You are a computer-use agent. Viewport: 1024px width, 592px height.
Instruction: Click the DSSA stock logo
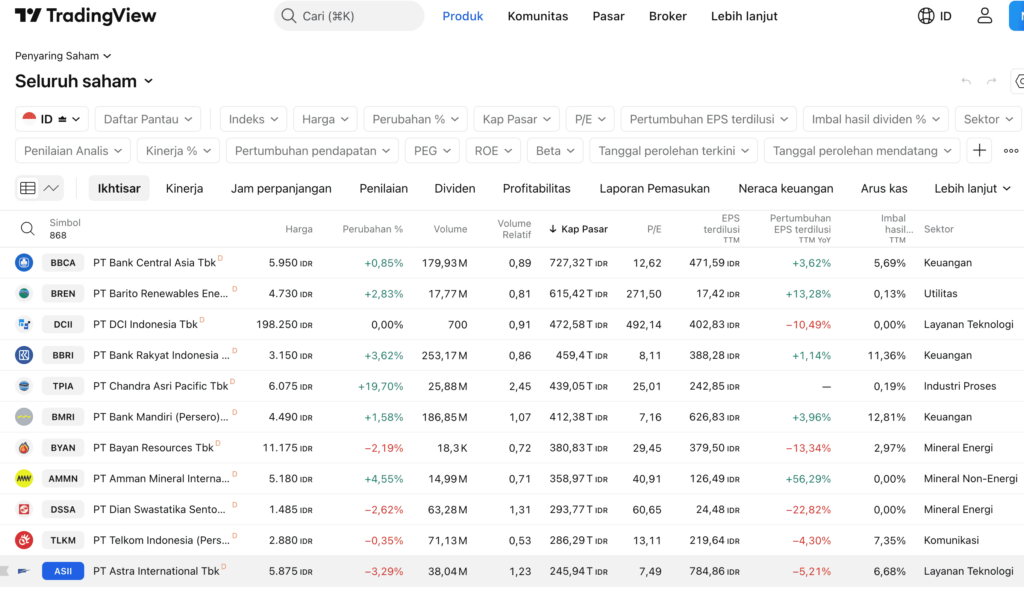click(x=24, y=509)
